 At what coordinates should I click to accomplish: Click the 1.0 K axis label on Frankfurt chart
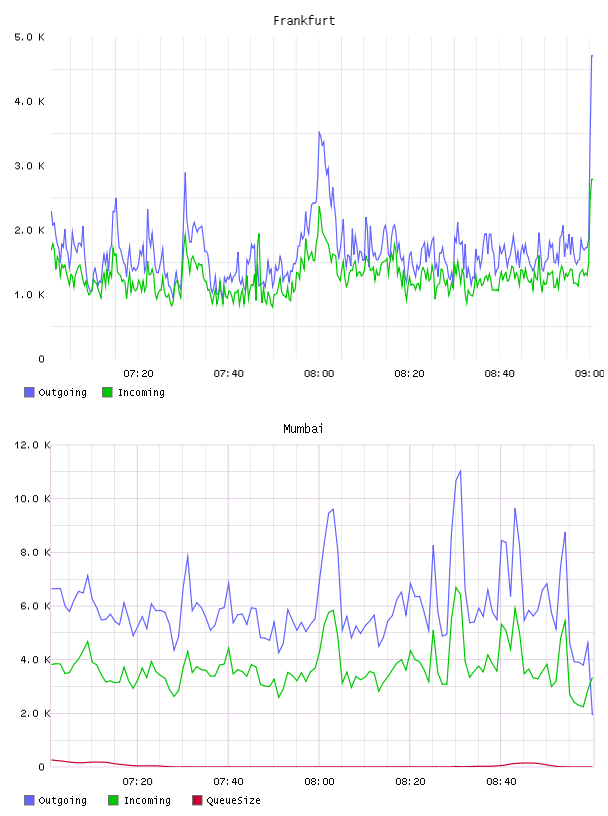(x=29, y=295)
